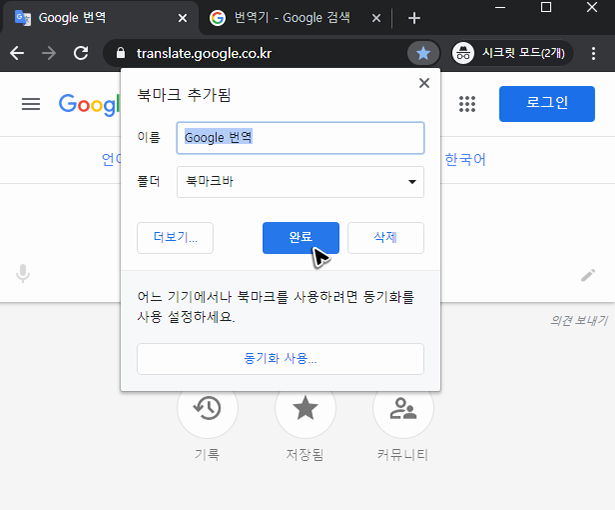Select 한국어 target language tab

click(465, 159)
